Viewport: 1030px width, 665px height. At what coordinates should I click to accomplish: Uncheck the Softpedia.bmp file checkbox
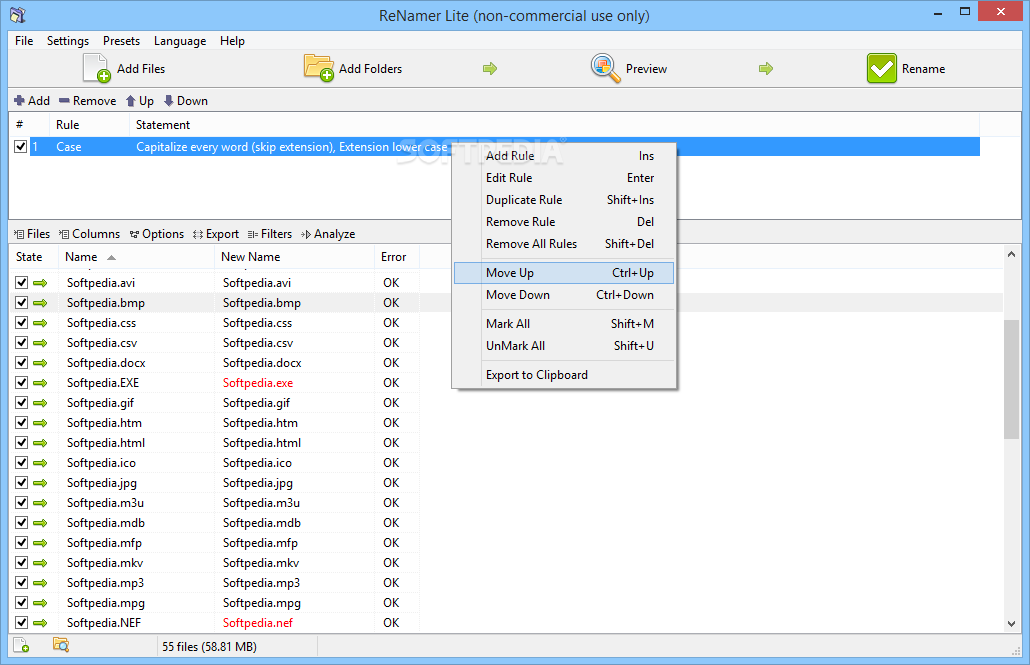[22, 302]
